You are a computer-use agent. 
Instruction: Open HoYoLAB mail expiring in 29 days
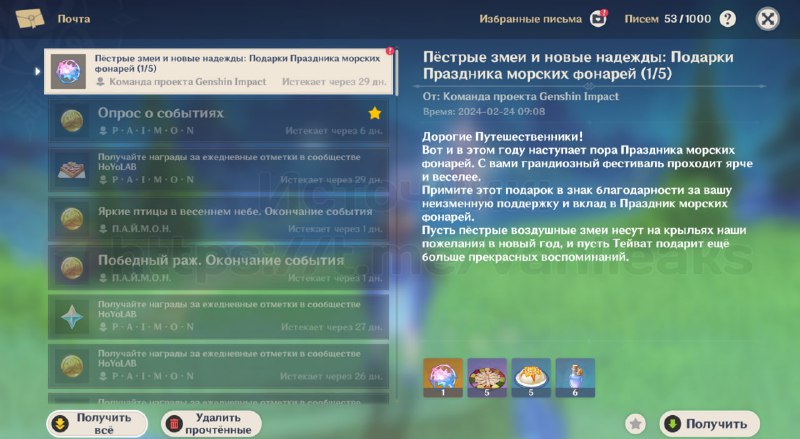(x=218, y=169)
